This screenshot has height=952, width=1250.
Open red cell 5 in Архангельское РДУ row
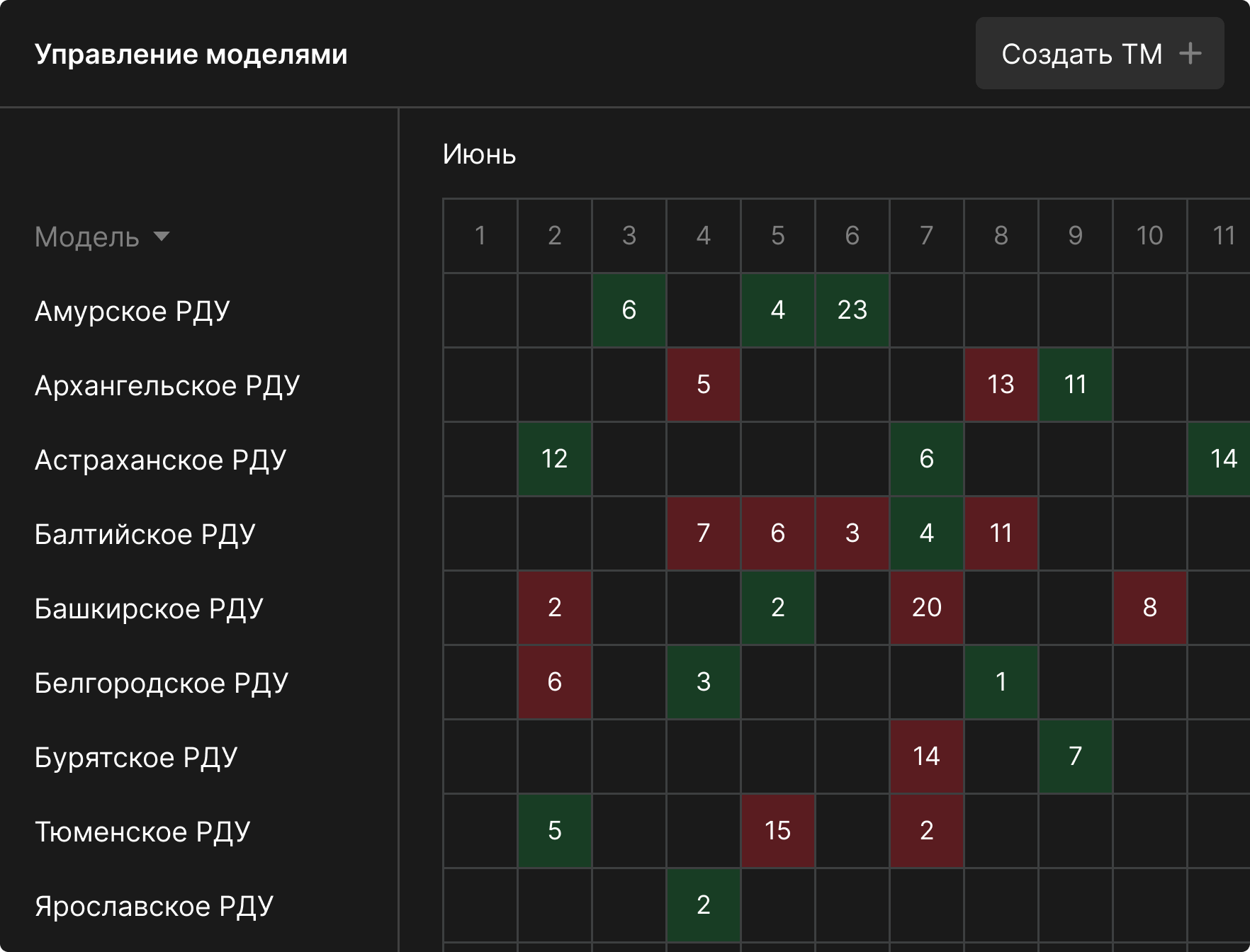point(704,385)
